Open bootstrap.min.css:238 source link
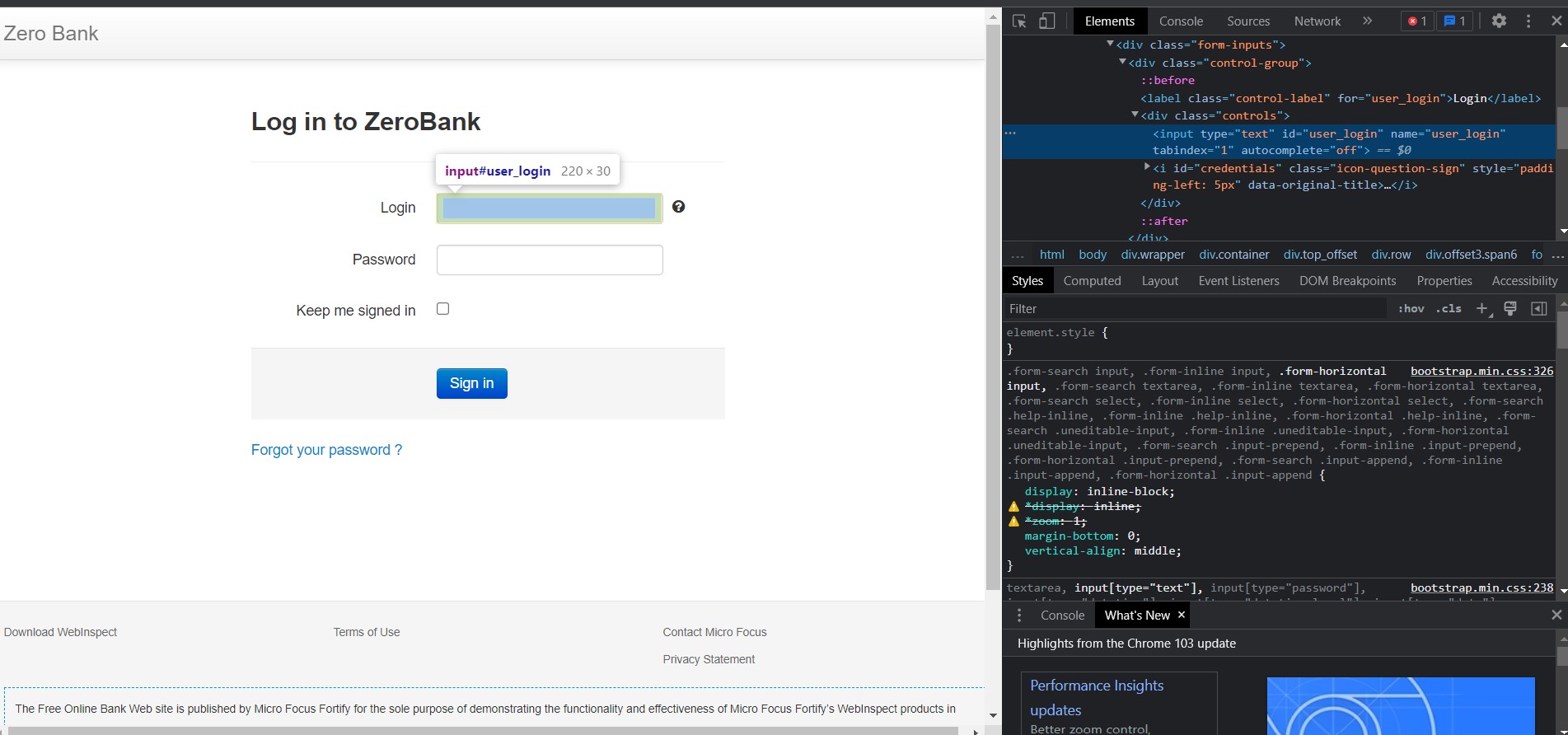 tap(1481, 588)
